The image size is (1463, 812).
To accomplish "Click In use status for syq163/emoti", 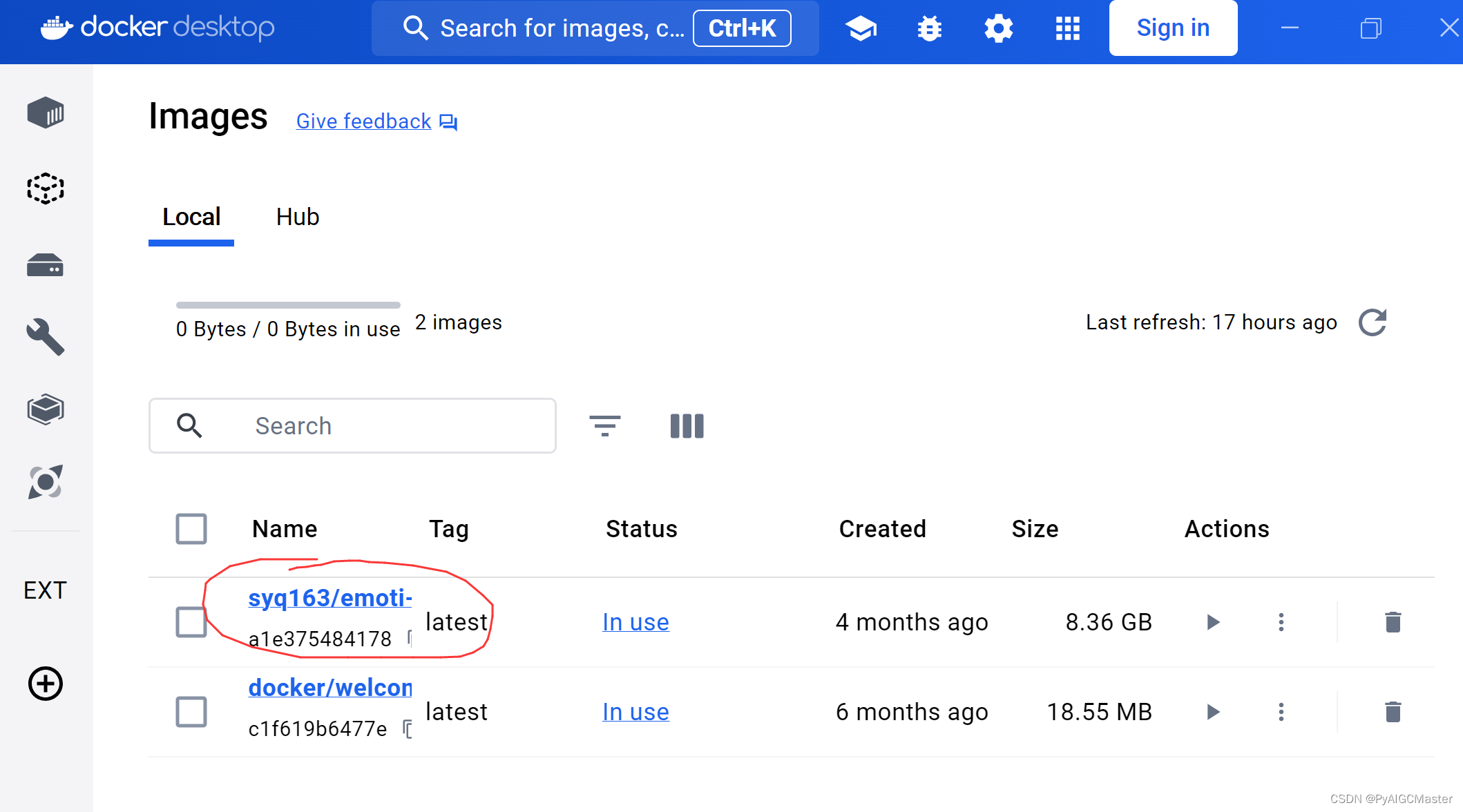I will (635, 622).
